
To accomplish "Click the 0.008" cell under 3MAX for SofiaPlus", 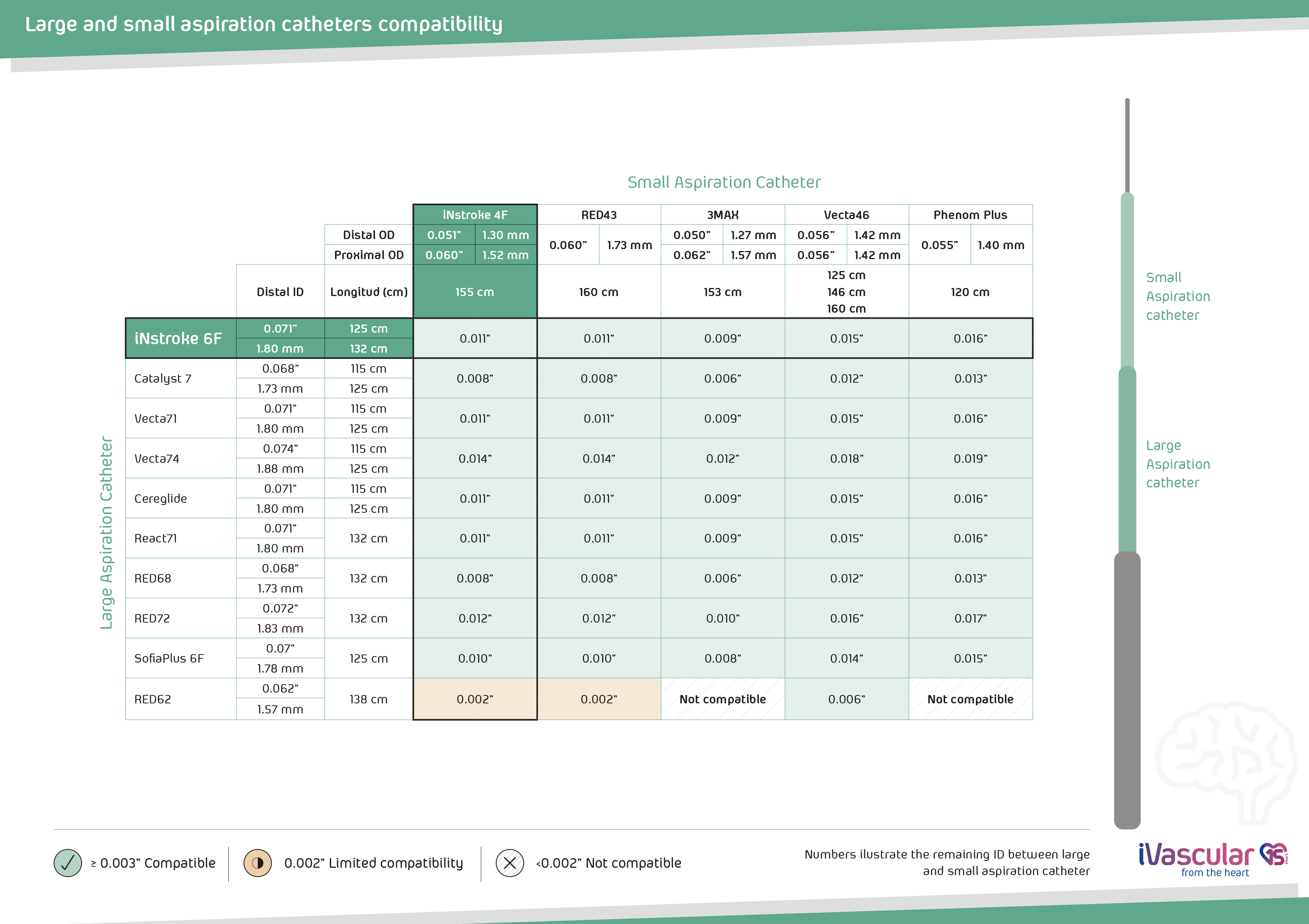I will pos(722,658).
